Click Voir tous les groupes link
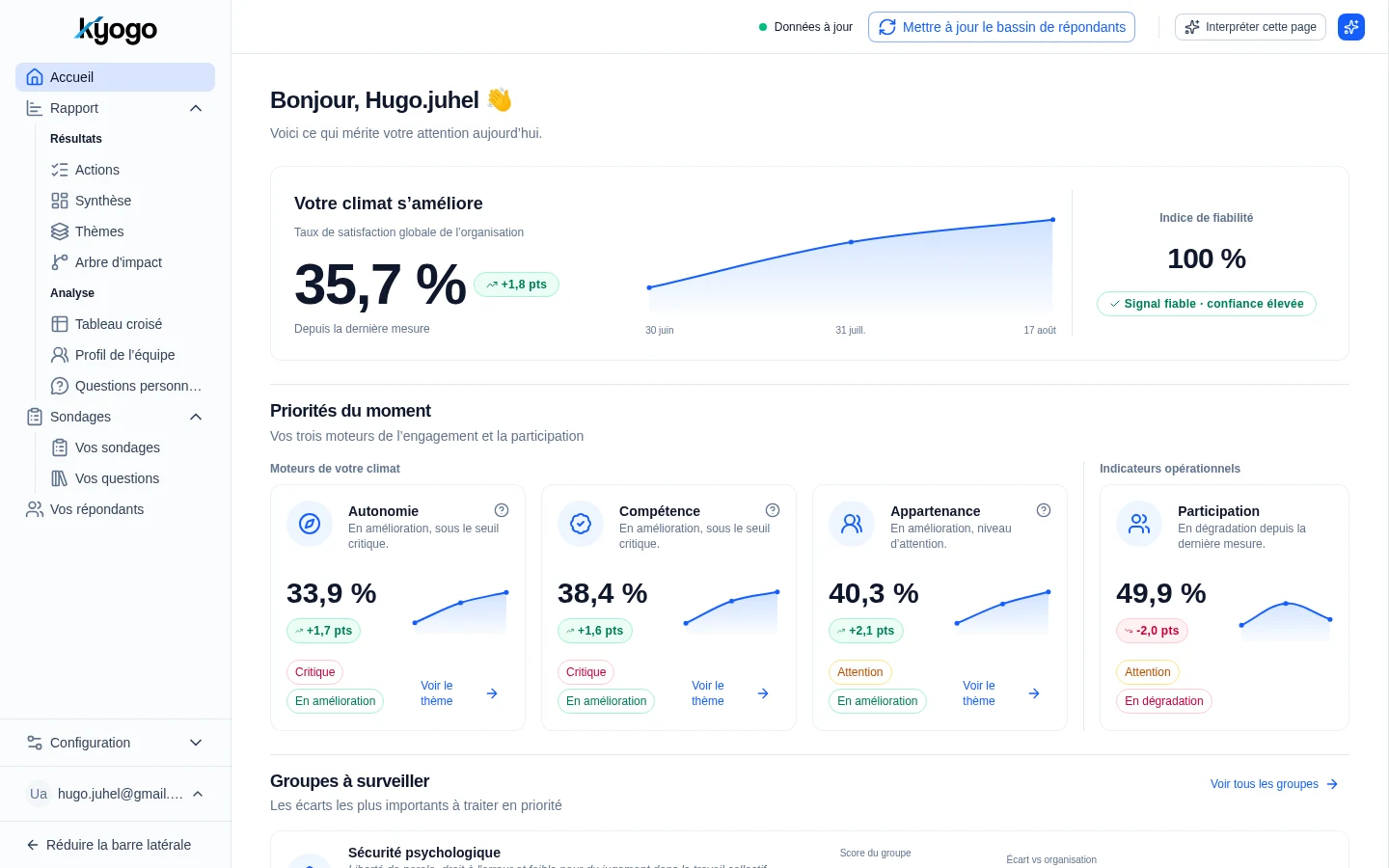This screenshot has width=1389, height=868. pyautogui.click(x=1274, y=784)
